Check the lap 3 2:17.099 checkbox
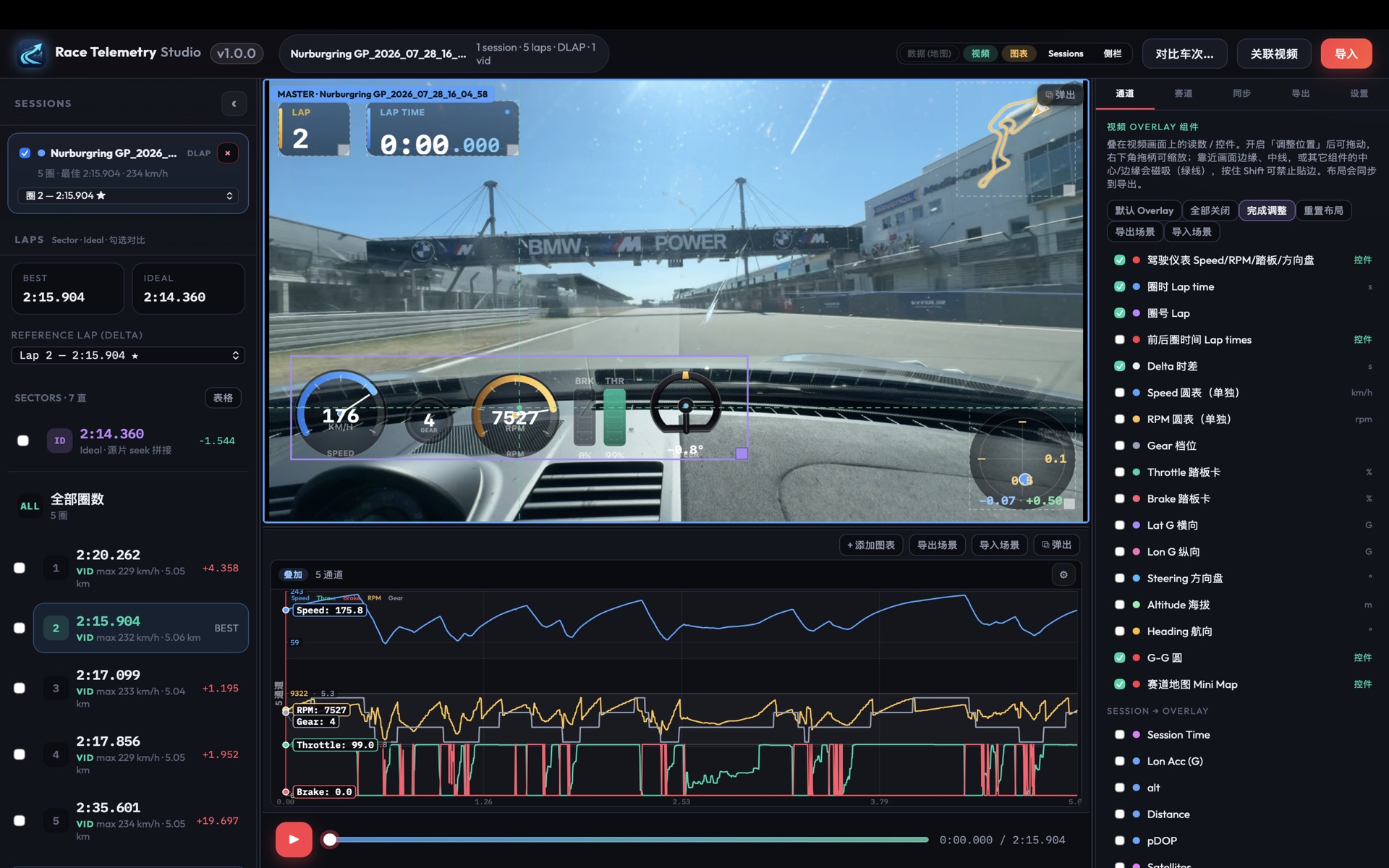The image size is (1389, 868). (20, 688)
